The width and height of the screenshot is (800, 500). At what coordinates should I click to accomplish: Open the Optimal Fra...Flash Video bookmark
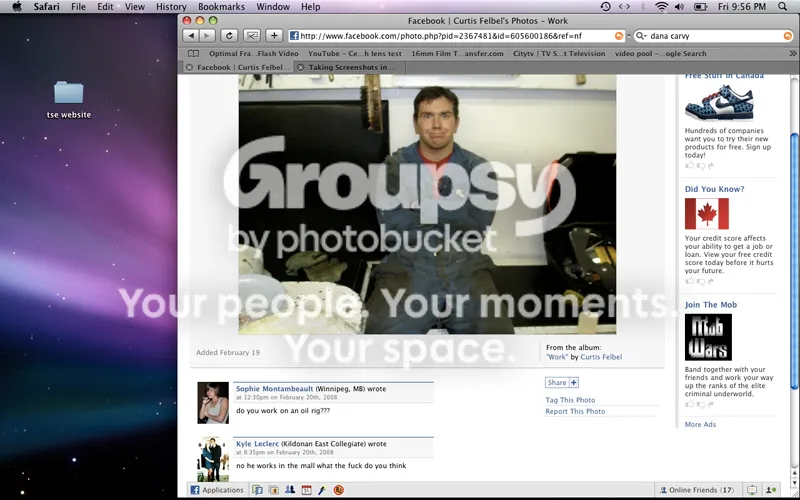pos(254,54)
